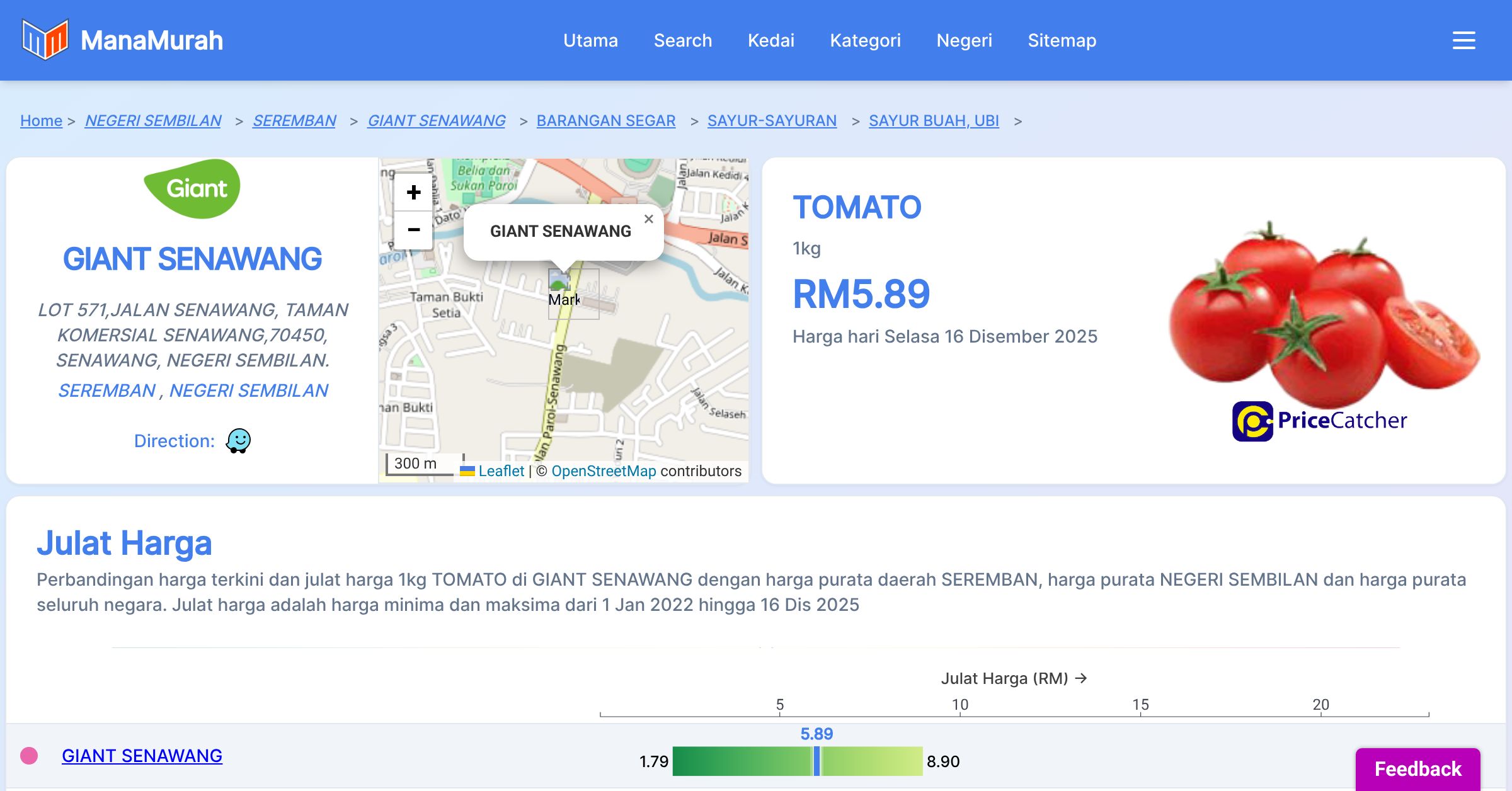Click the GIANT SENAWANG link in price range
Screen dimensions: 1512x791
coord(142,756)
